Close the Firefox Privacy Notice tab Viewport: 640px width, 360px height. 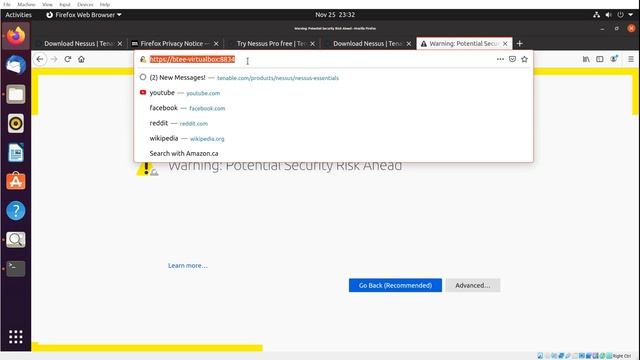click(216, 44)
